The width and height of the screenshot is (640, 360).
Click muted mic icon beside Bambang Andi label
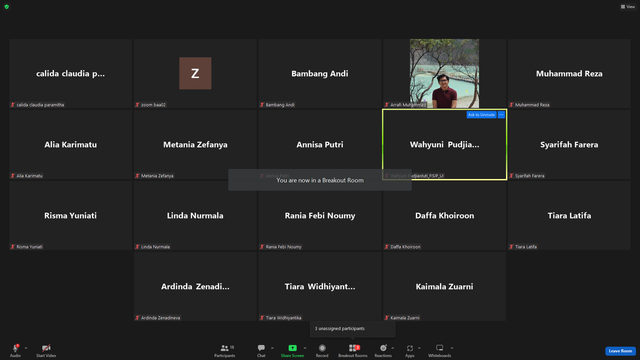[x=262, y=105]
